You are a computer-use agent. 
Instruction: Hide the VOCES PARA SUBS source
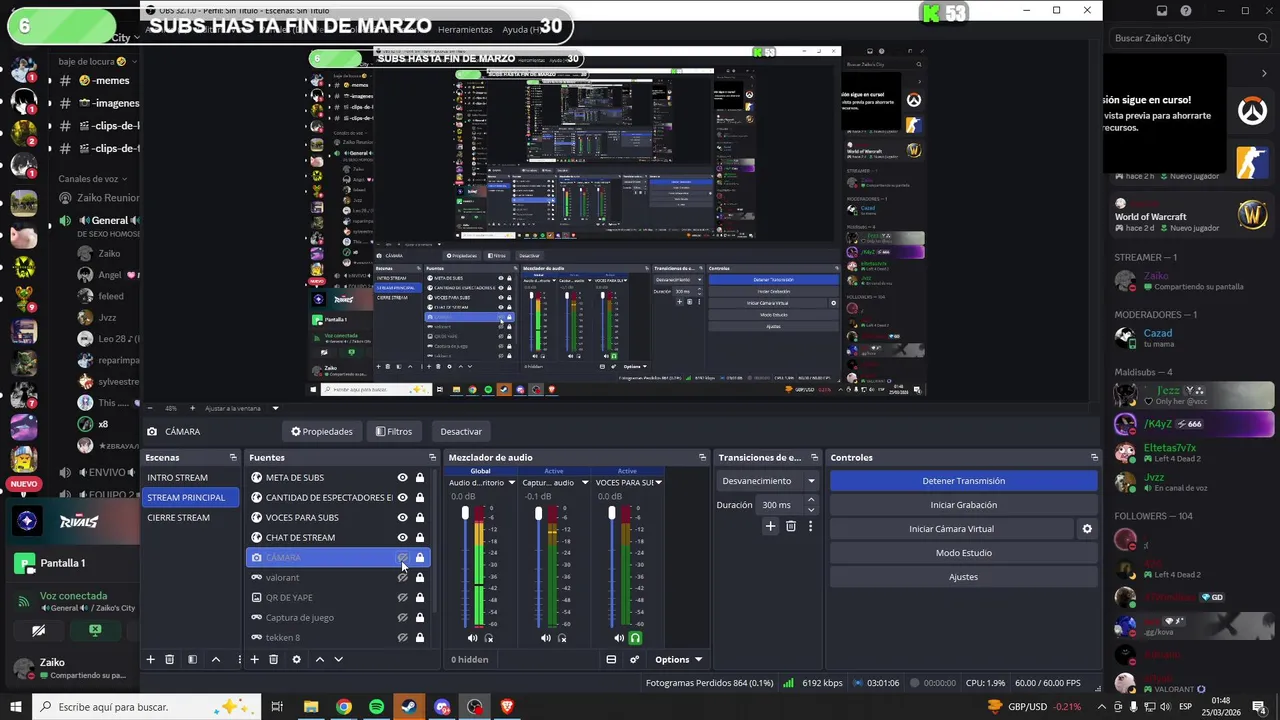pyautogui.click(x=403, y=518)
